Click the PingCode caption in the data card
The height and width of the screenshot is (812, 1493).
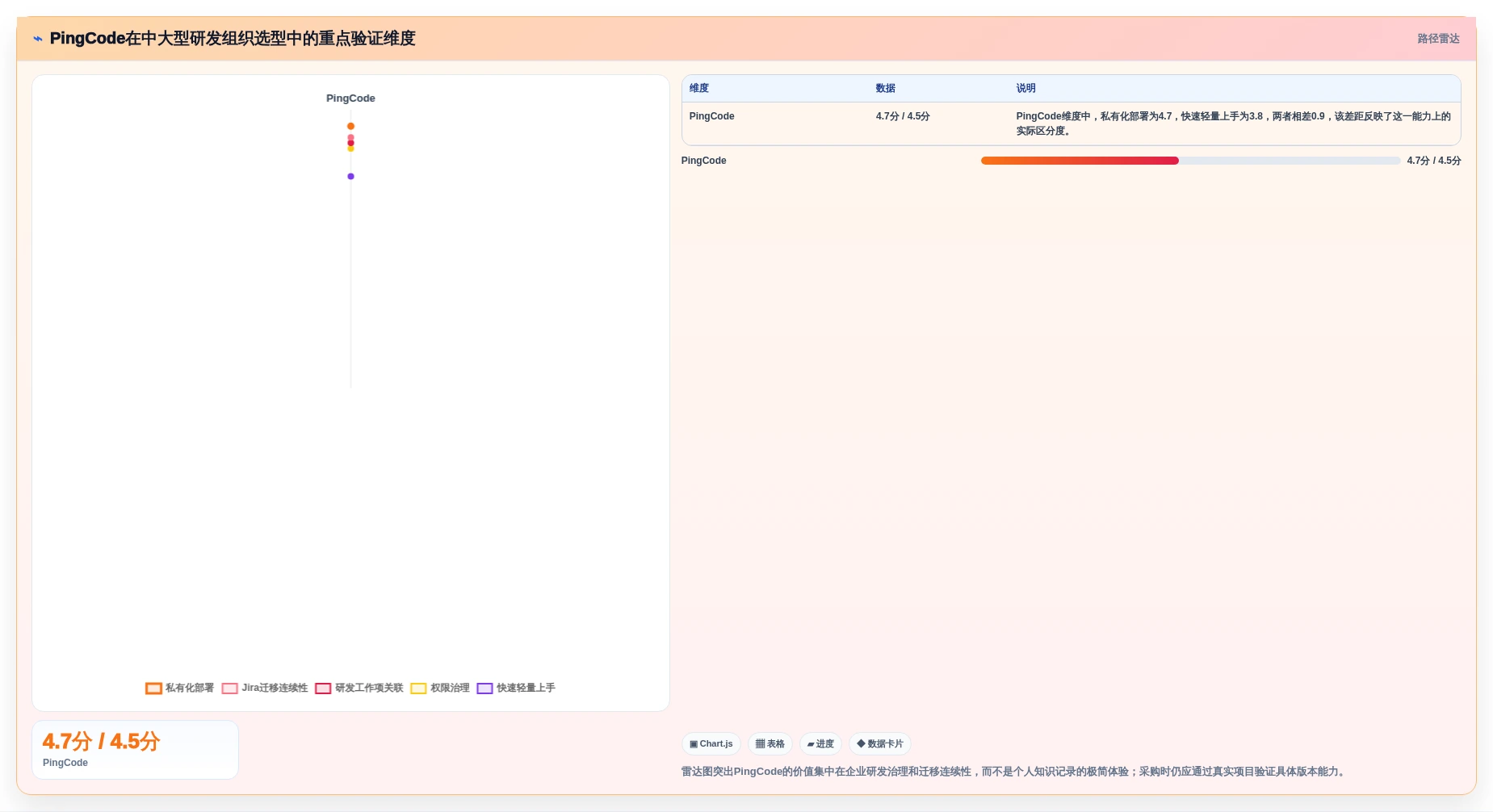tap(65, 763)
